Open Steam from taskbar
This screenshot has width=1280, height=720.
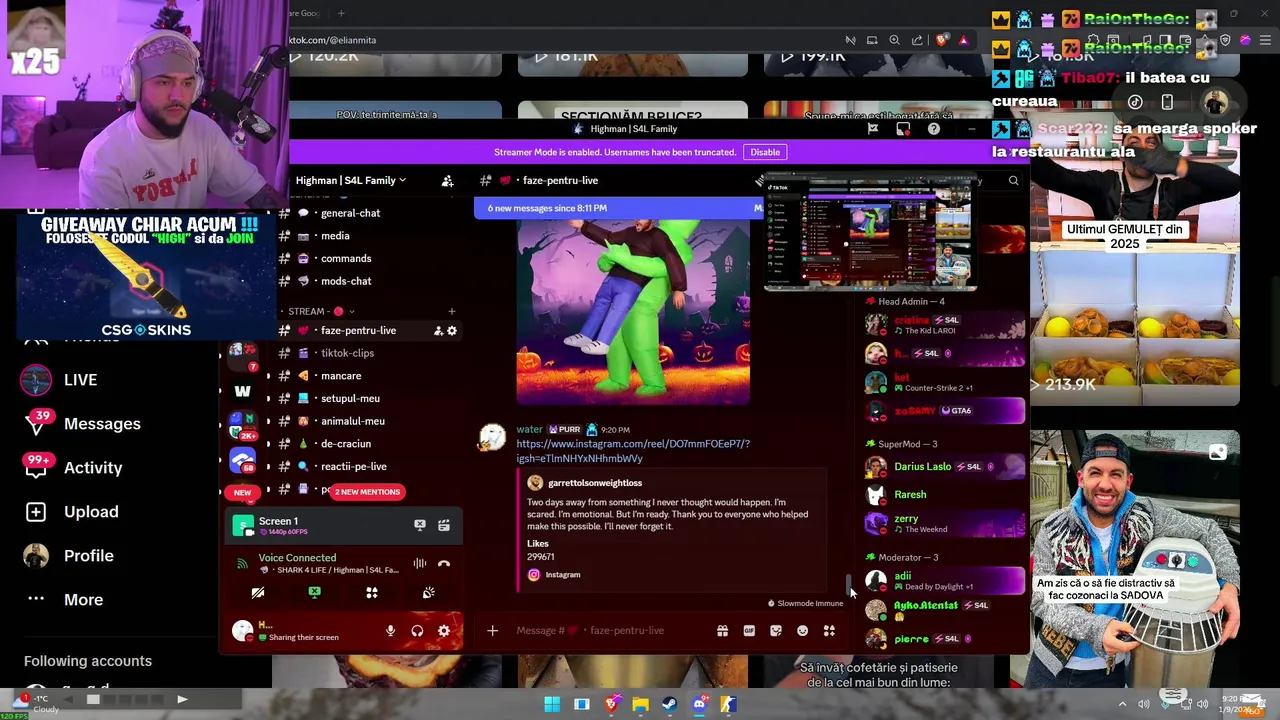coord(669,704)
